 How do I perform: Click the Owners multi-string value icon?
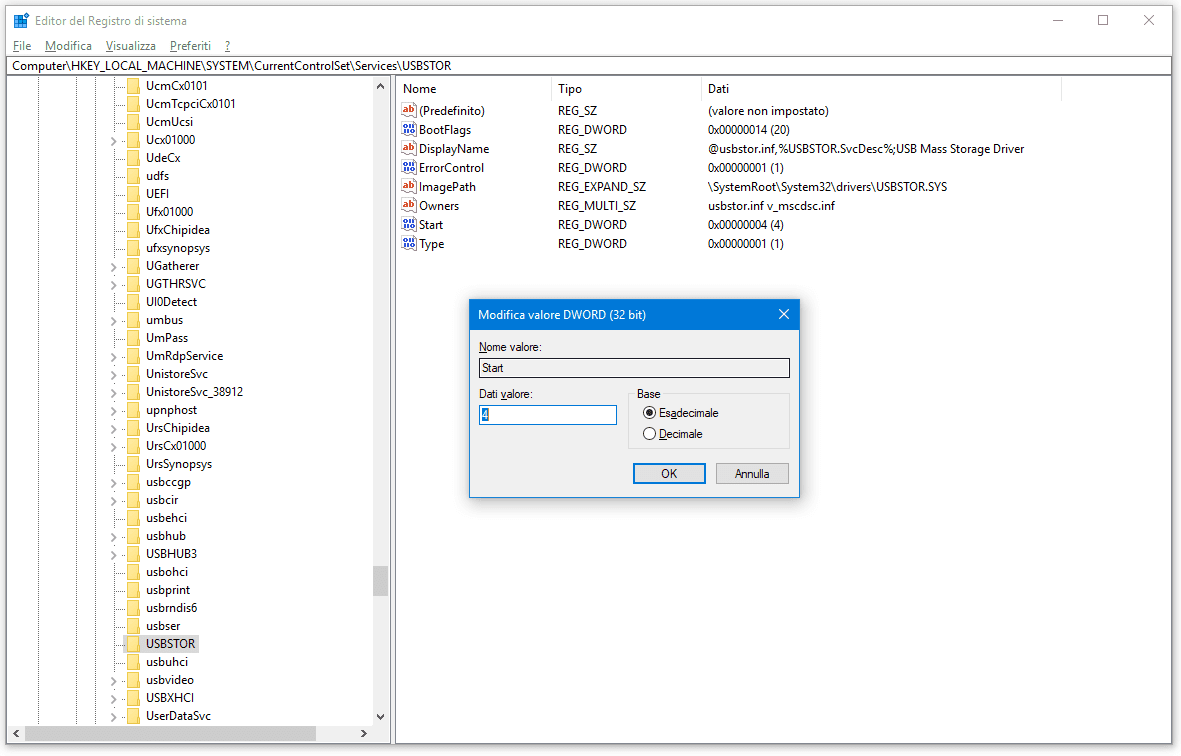(x=408, y=206)
